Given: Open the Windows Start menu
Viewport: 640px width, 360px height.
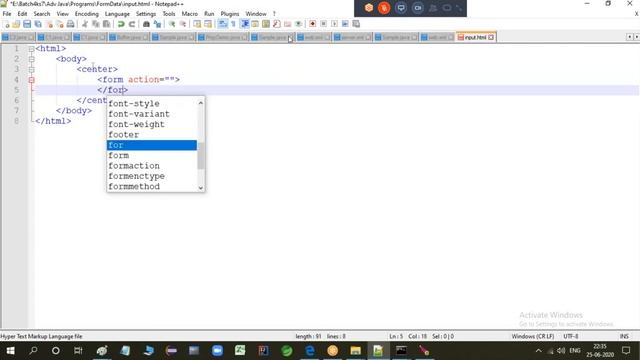Looking at the screenshot, I should click(11, 351).
